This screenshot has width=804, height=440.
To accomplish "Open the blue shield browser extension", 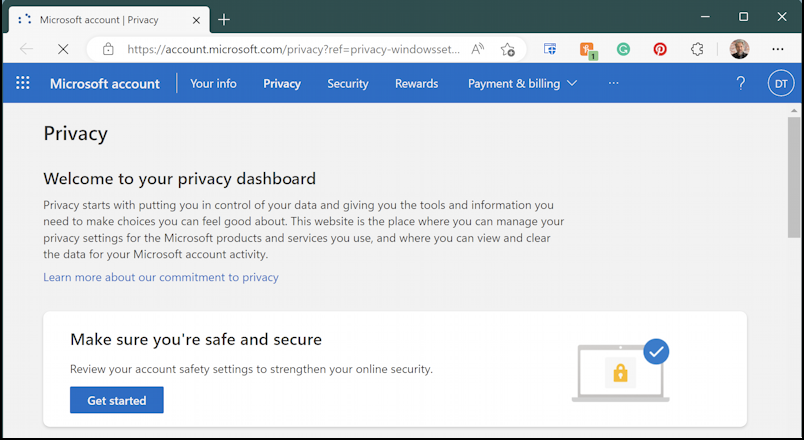I will click(550, 49).
